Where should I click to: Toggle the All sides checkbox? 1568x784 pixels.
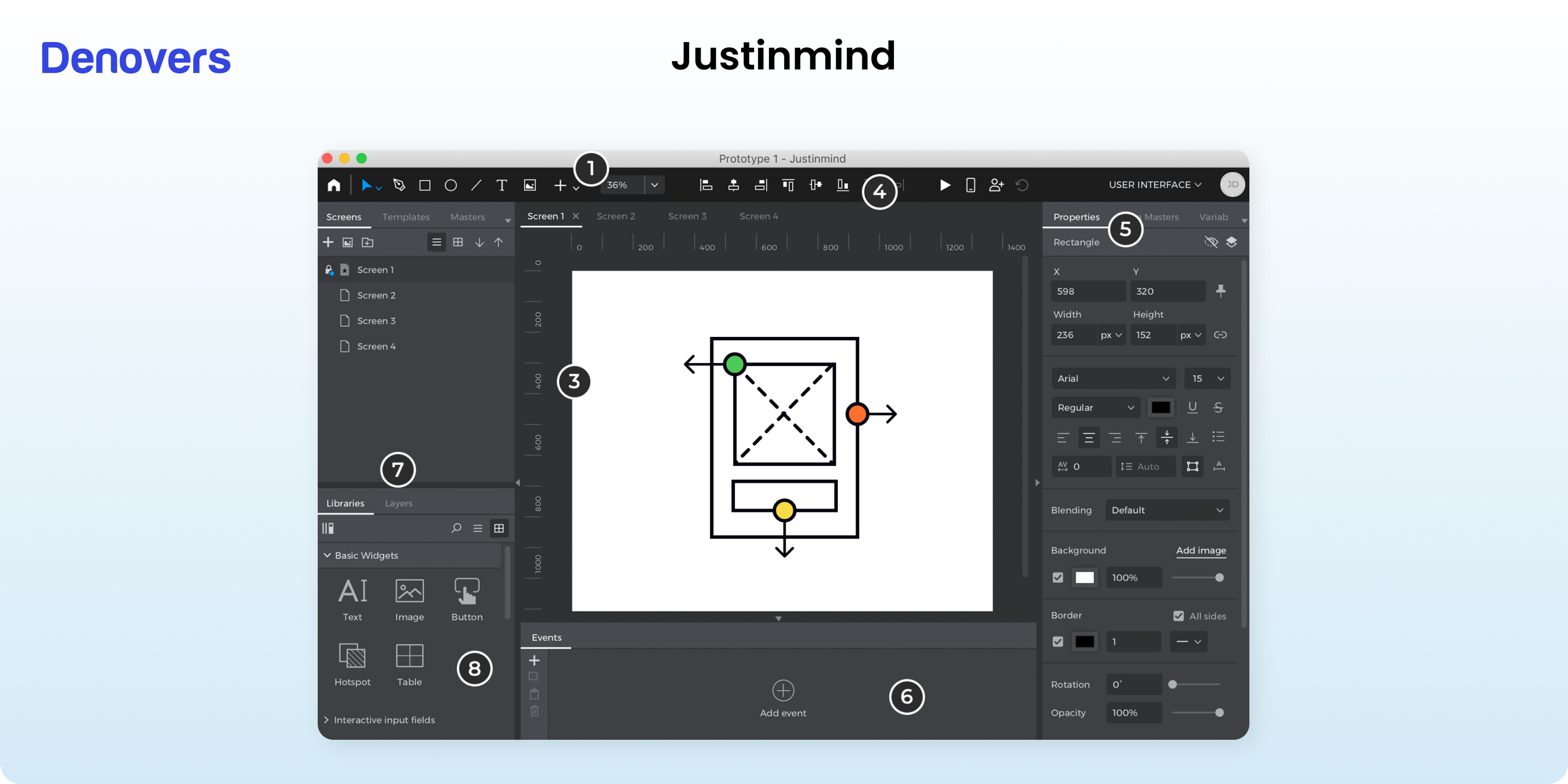tap(1178, 616)
